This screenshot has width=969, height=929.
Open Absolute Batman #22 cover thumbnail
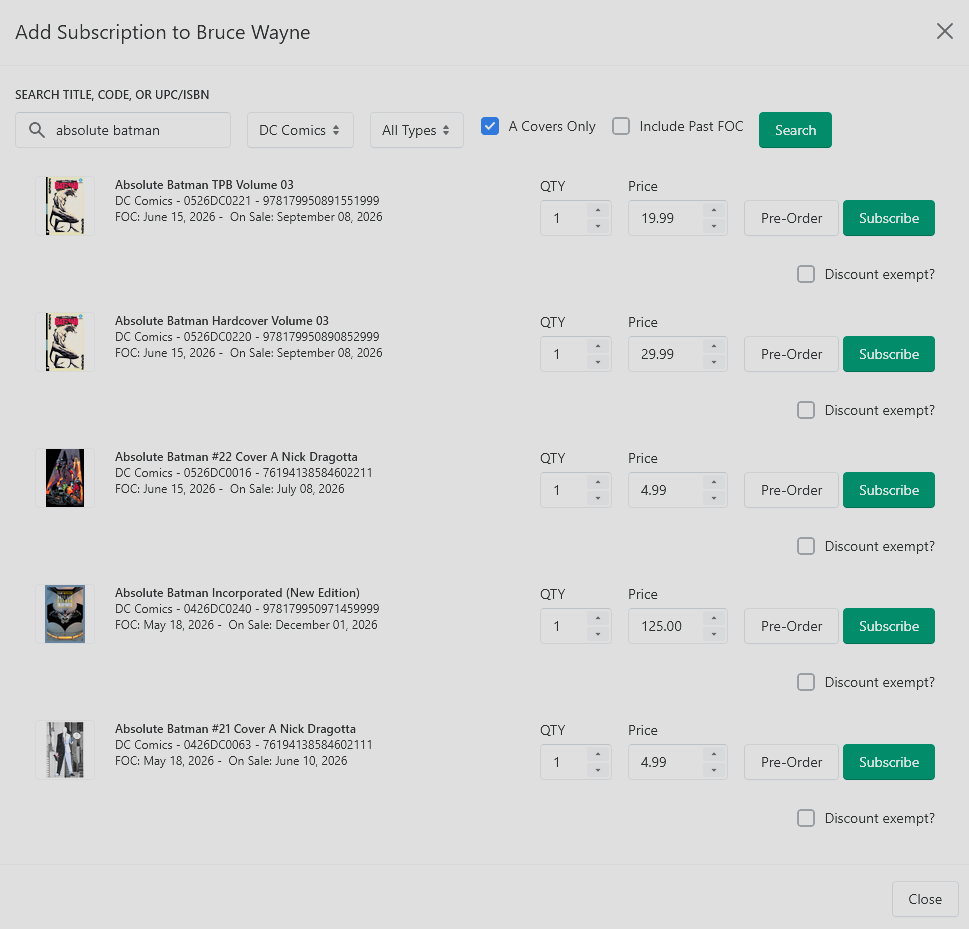[65, 478]
